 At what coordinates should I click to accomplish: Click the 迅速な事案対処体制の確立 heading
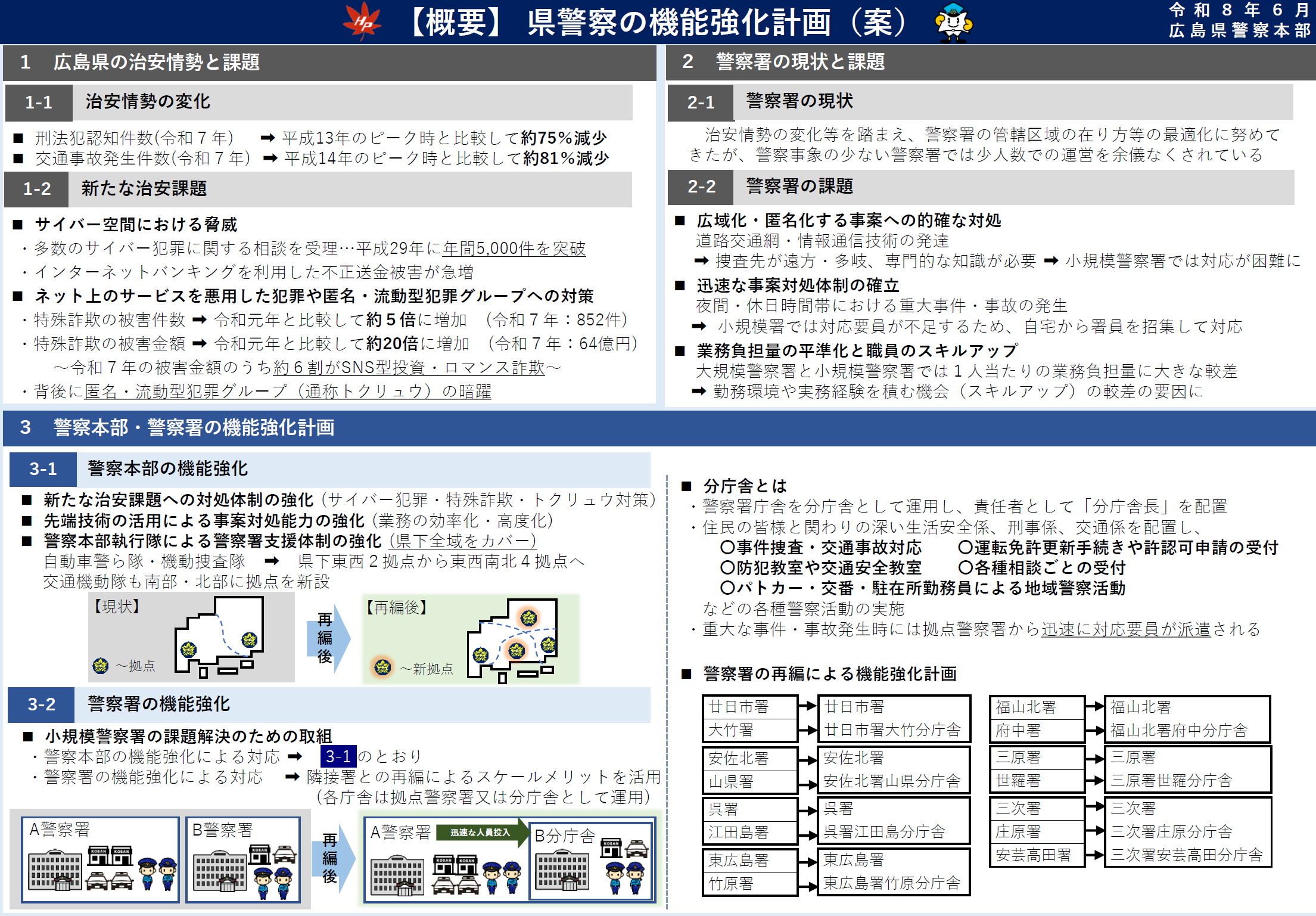pyautogui.click(x=798, y=286)
